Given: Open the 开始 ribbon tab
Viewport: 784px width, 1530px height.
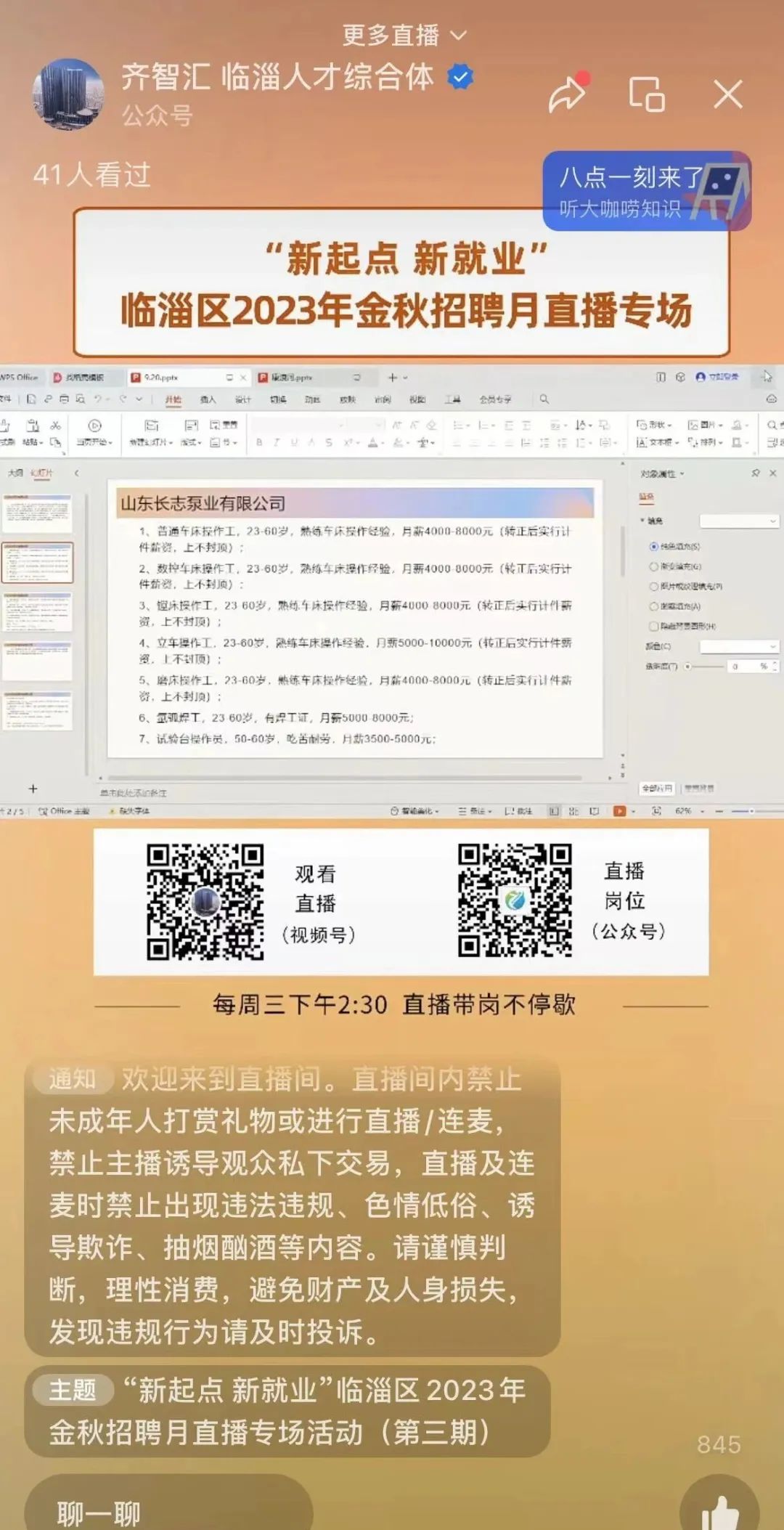Looking at the screenshot, I should pos(173,399).
